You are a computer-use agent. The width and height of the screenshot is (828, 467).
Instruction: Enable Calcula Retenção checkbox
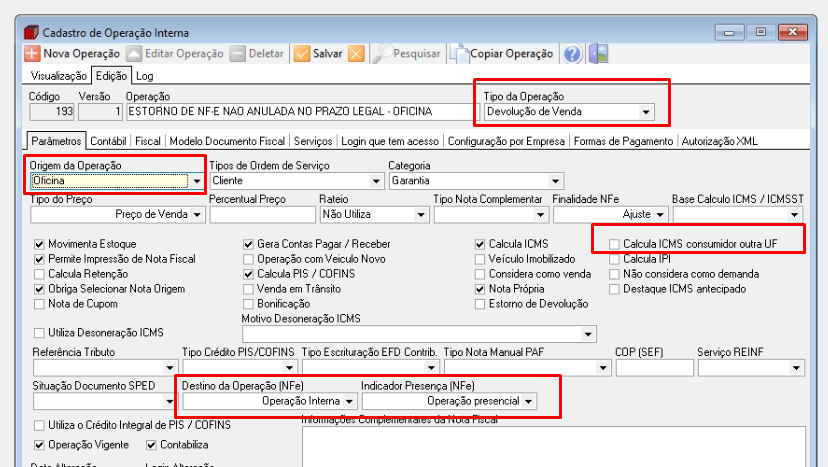(39, 274)
